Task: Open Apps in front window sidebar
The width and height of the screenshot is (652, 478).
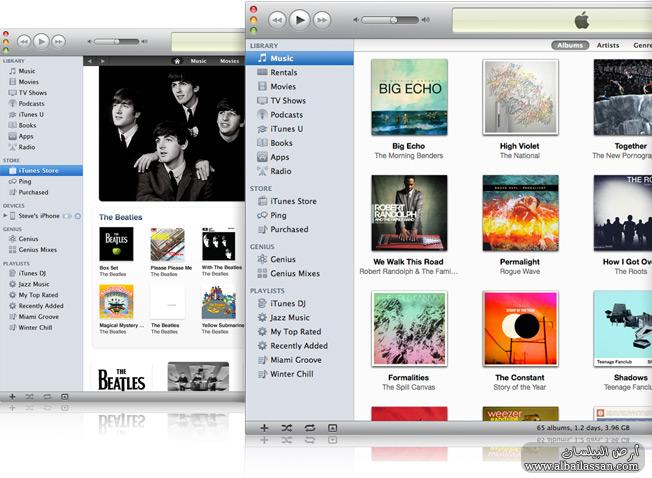Action: click(x=299, y=157)
